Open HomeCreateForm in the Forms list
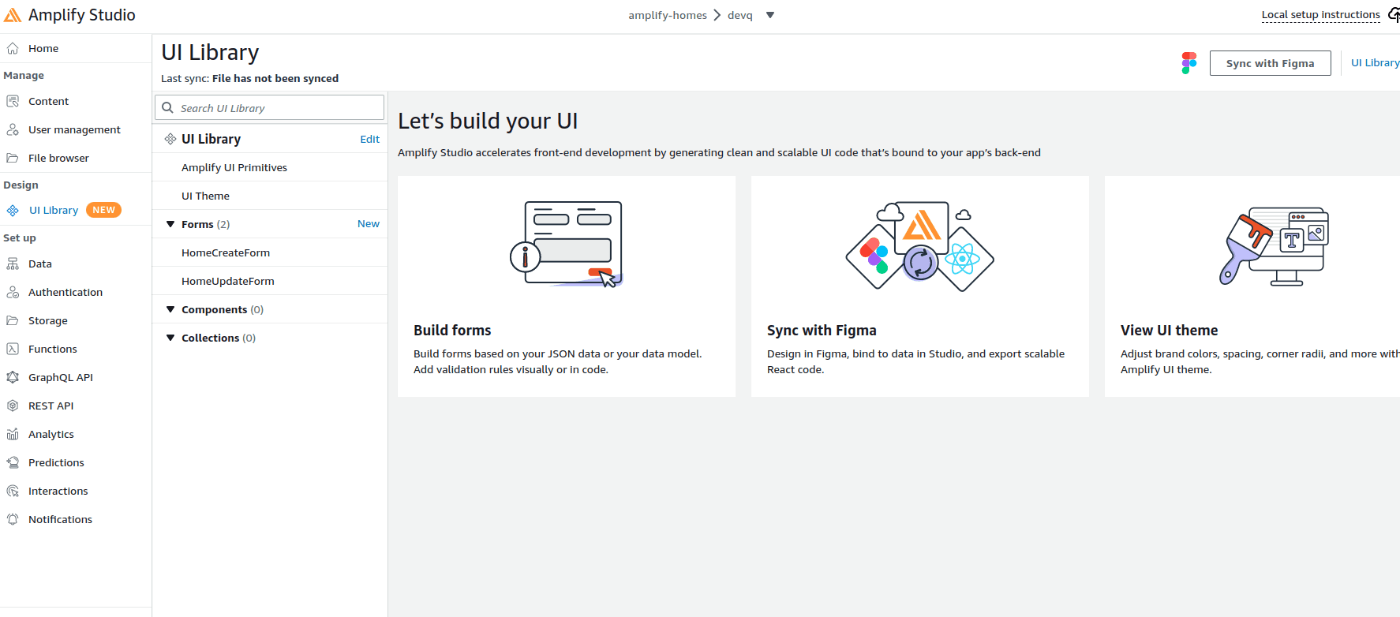Screen dimensions: 1400x617 225,253
